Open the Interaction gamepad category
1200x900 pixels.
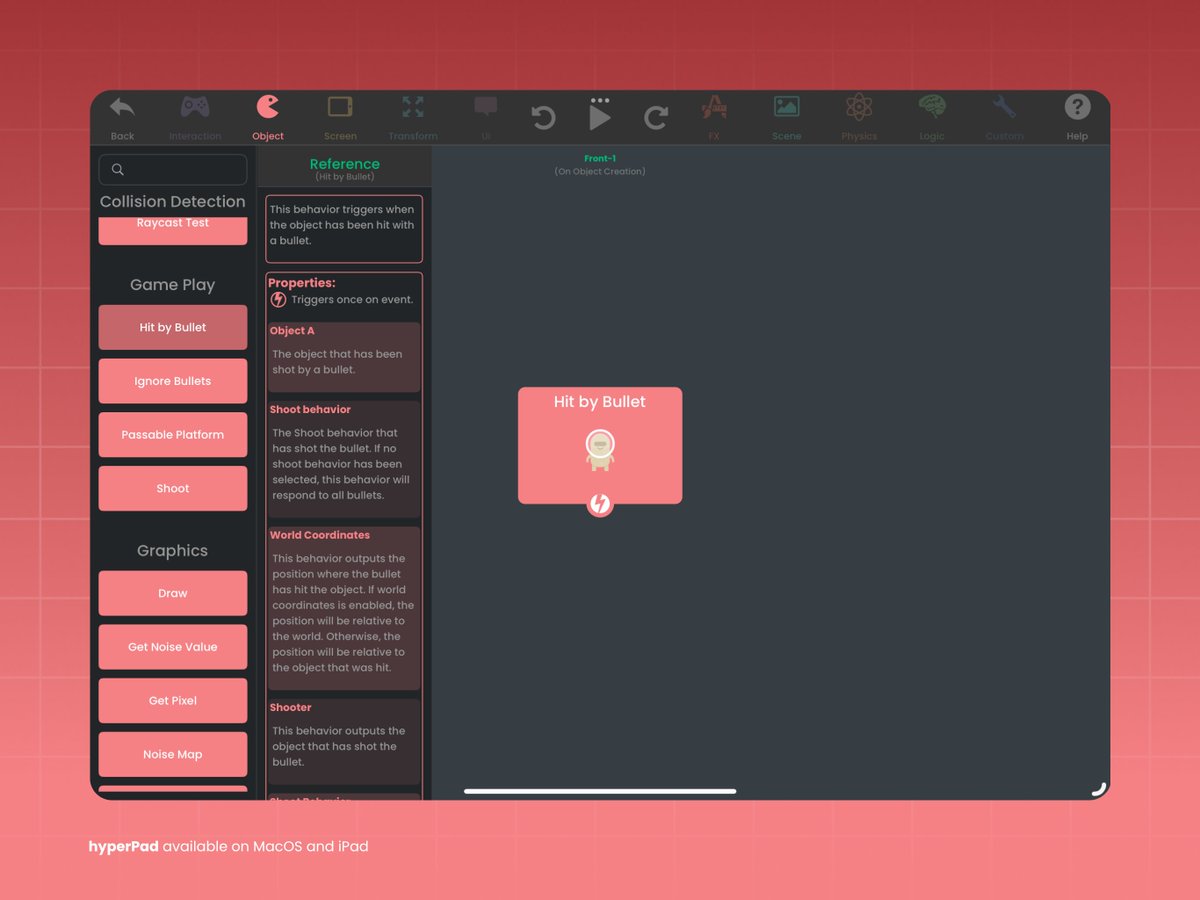pyautogui.click(x=195, y=107)
